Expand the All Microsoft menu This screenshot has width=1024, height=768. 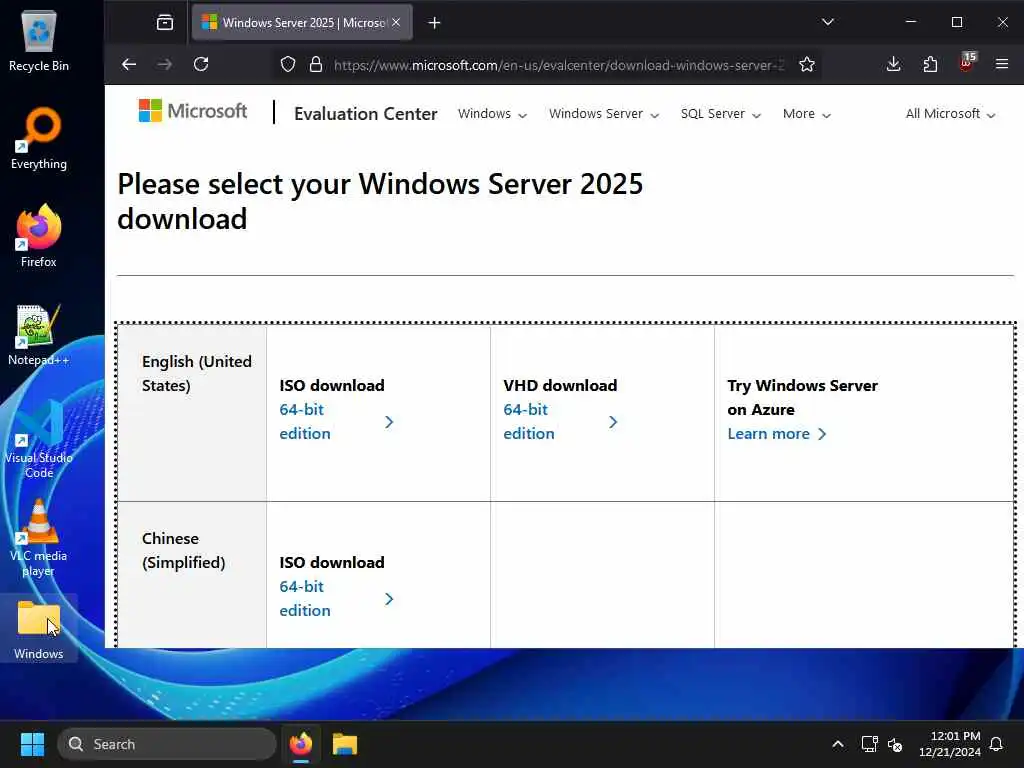(x=950, y=114)
